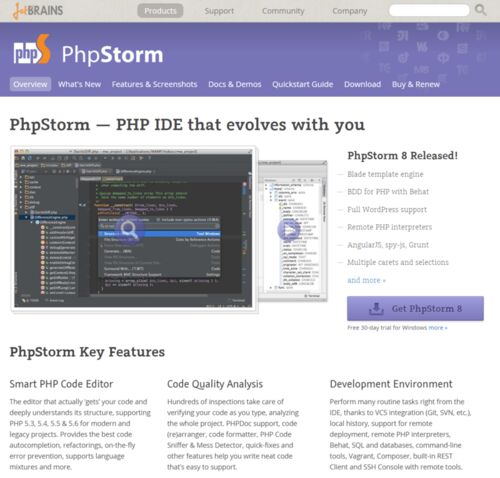The image size is (500, 478).
Task: Click the search magnifier icon
Action: coord(480,10)
